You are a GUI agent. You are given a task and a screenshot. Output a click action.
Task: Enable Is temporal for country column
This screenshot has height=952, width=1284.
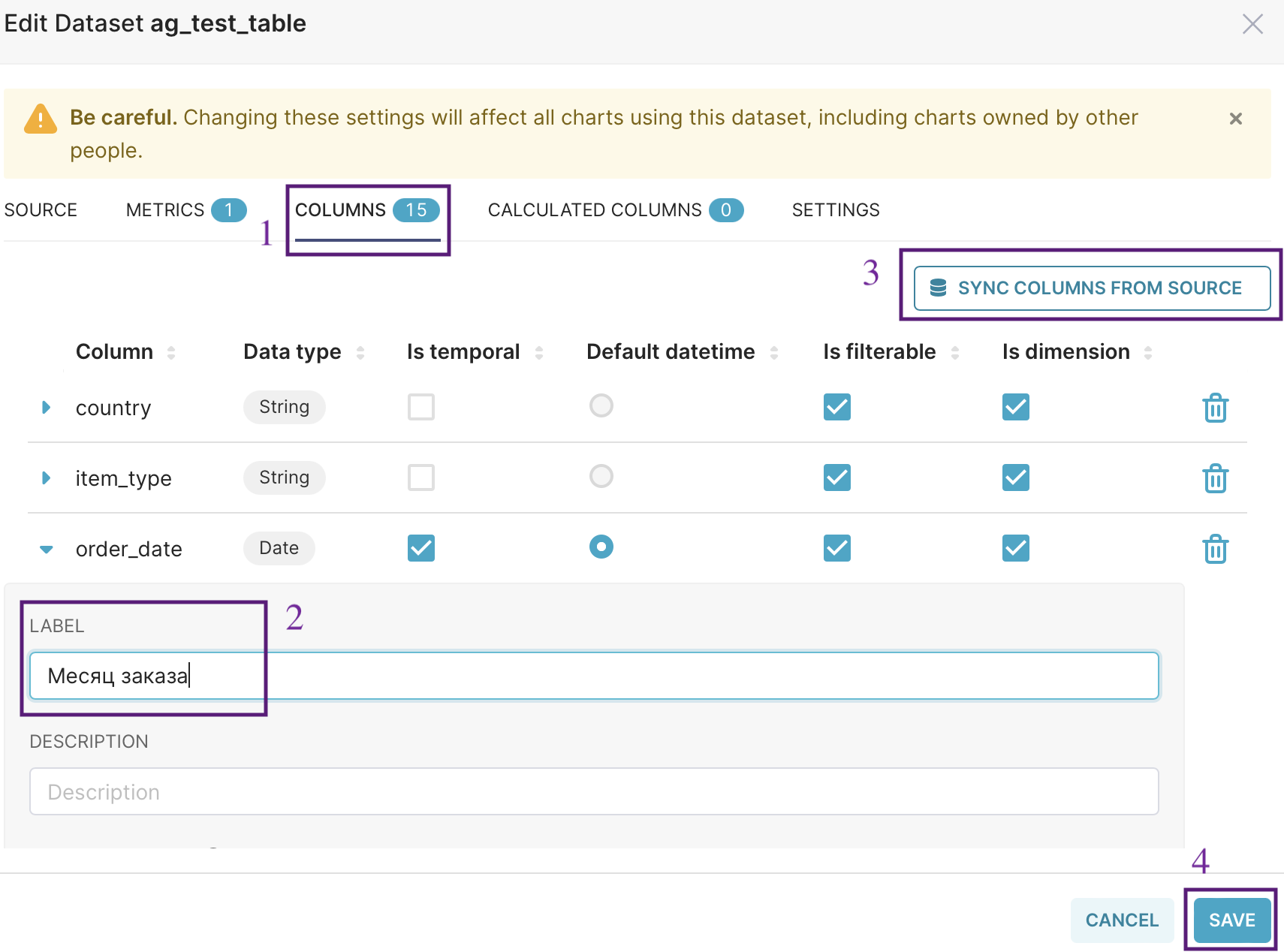[x=421, y=407]
